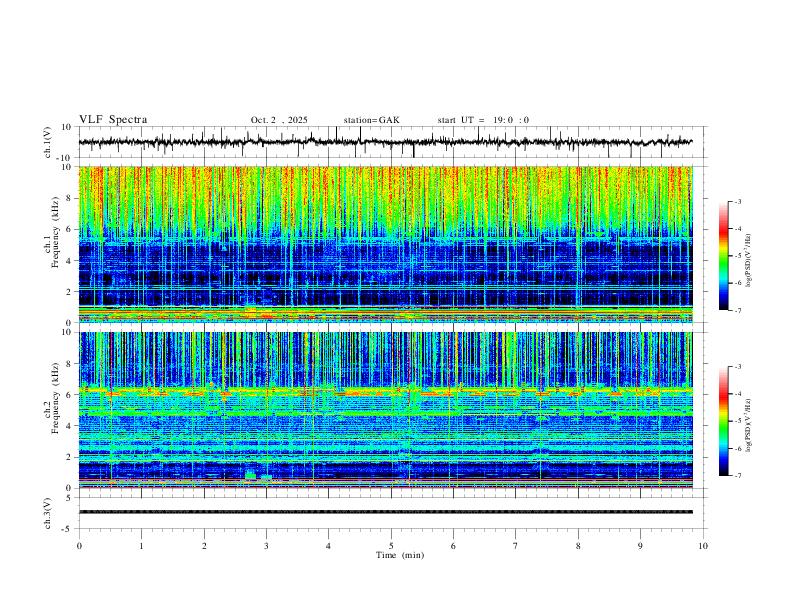Click the ch.2 'Frequency (kHz)' axis label
Screen dimensions: 792x612
tap(55, 398)
